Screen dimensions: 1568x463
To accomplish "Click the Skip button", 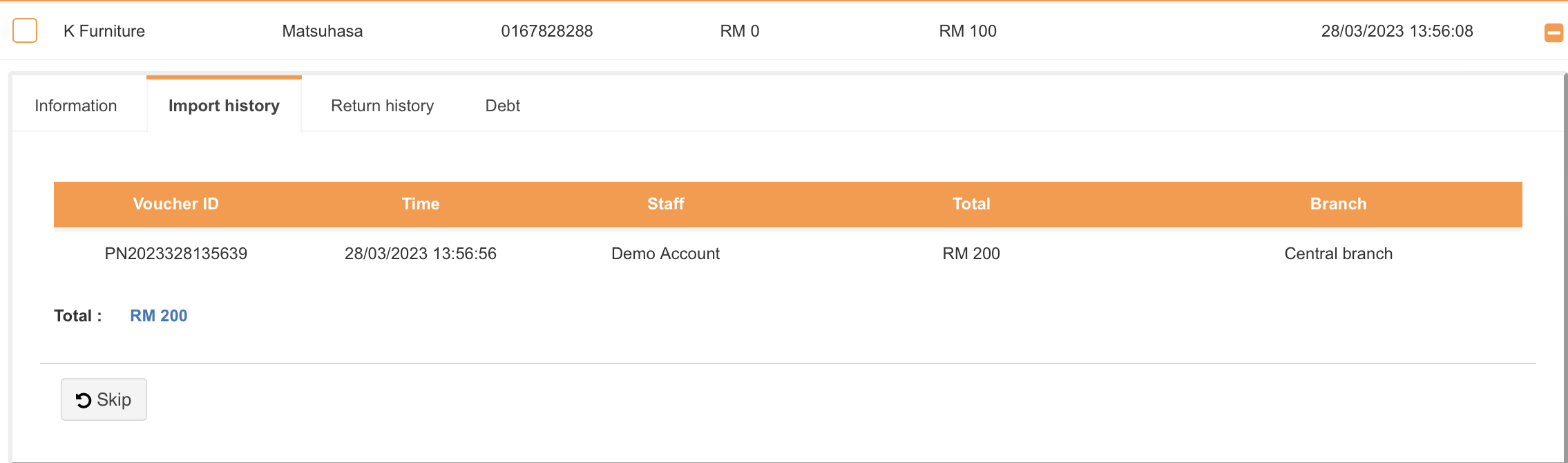I will (x=104, y=399).
